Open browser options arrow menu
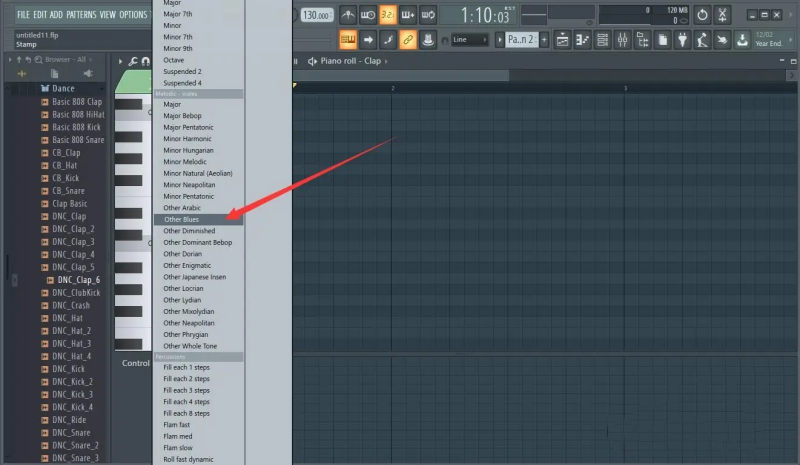 [10, 60]
